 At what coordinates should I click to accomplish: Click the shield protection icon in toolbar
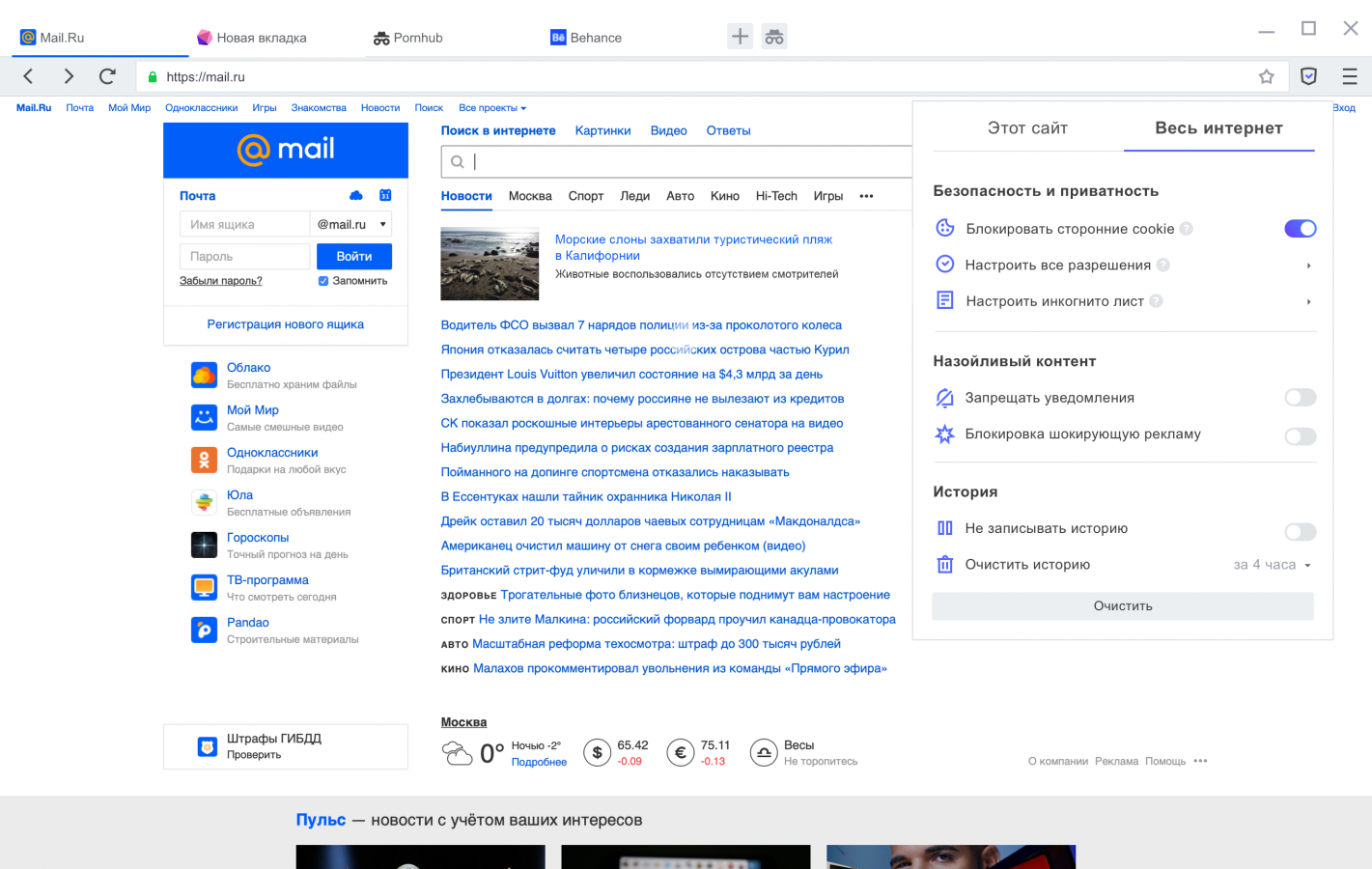tap(1308, 76)
